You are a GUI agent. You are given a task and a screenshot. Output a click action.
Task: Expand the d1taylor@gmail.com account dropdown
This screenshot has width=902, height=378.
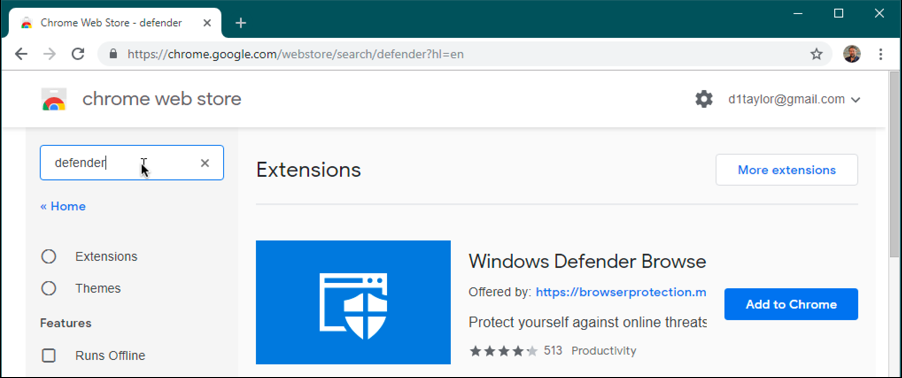794,100
